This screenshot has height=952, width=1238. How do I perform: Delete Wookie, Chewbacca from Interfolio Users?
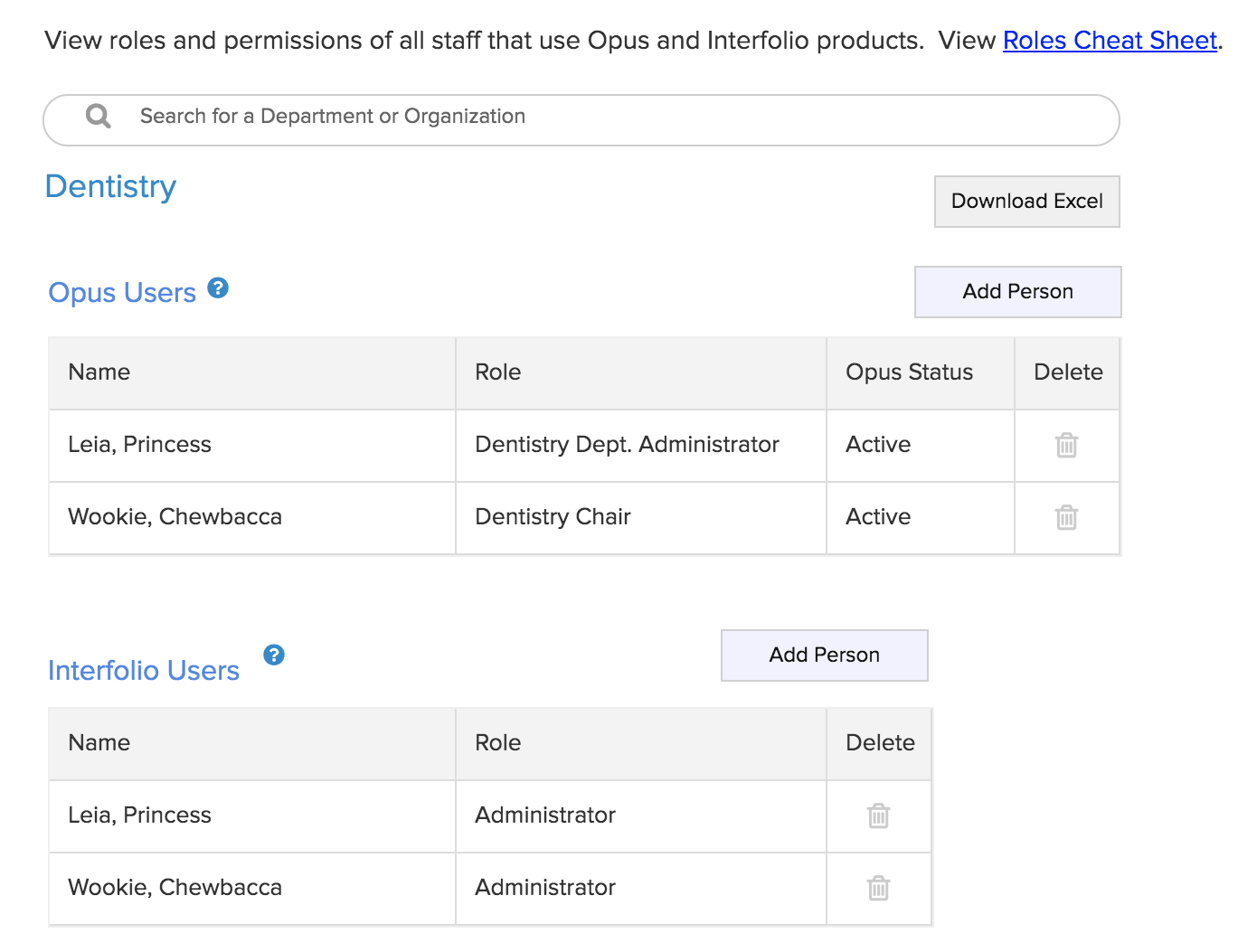click(878, 888)
